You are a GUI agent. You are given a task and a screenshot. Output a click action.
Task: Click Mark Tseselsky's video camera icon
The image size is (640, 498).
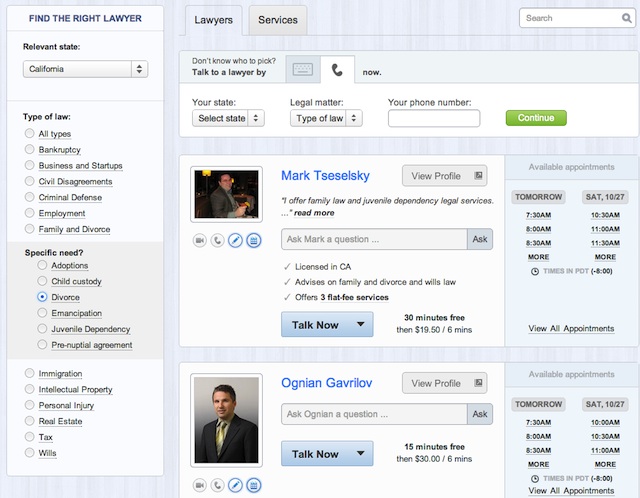click(x=200, y=241)
